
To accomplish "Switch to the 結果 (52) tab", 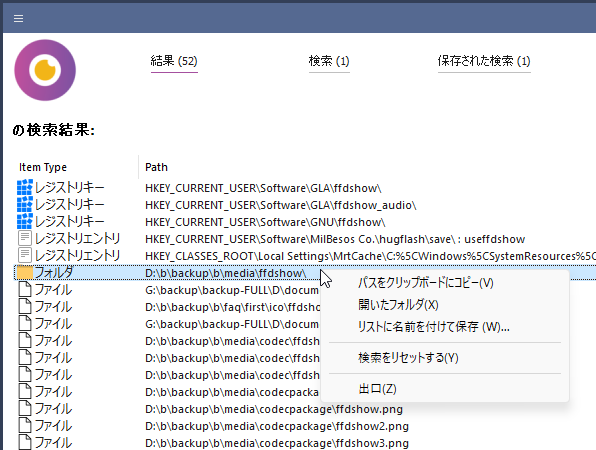I will coord(174,61).
